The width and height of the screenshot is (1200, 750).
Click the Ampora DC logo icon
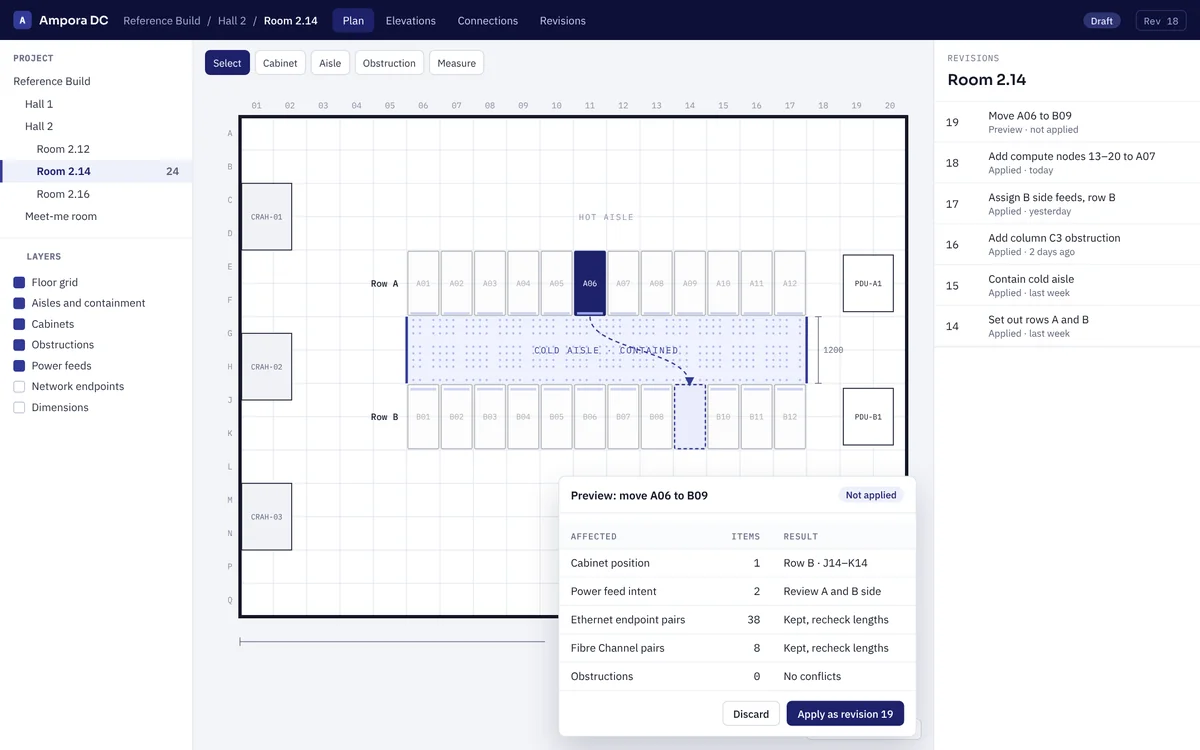pos(22,20)
